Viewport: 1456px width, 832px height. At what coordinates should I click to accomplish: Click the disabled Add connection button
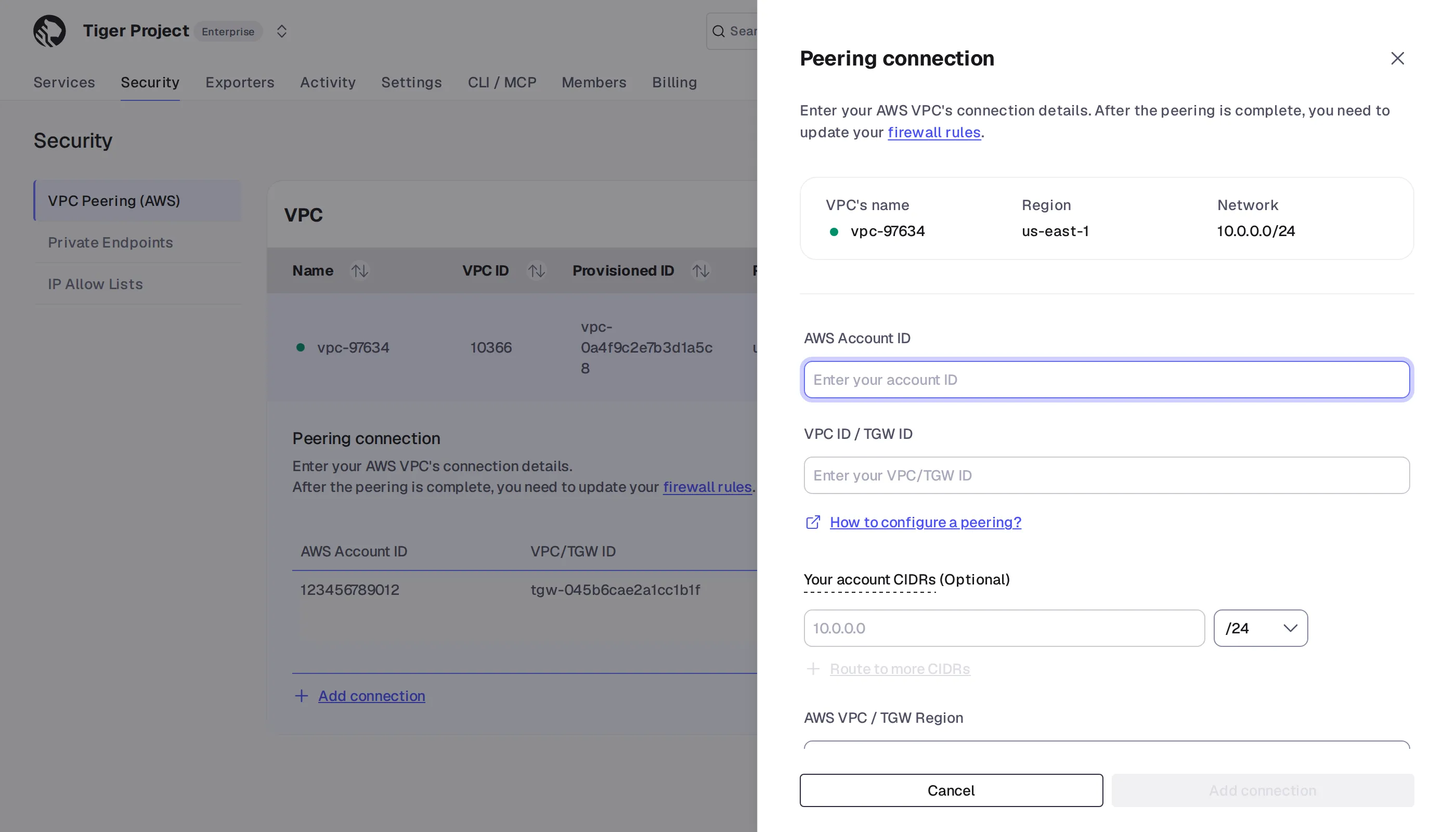[x=1262, y=790]
